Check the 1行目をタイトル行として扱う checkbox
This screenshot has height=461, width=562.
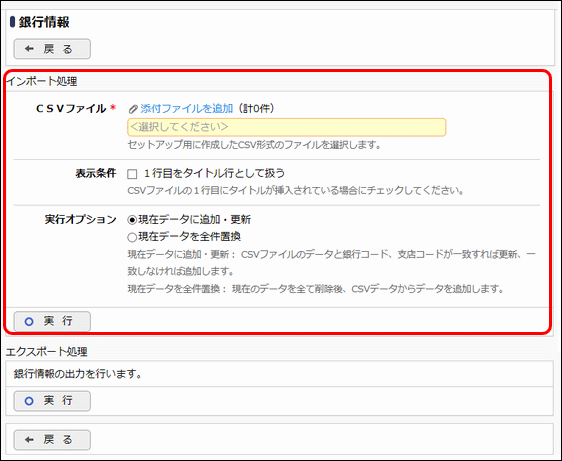pyautogui.click(x=132, y=174)
